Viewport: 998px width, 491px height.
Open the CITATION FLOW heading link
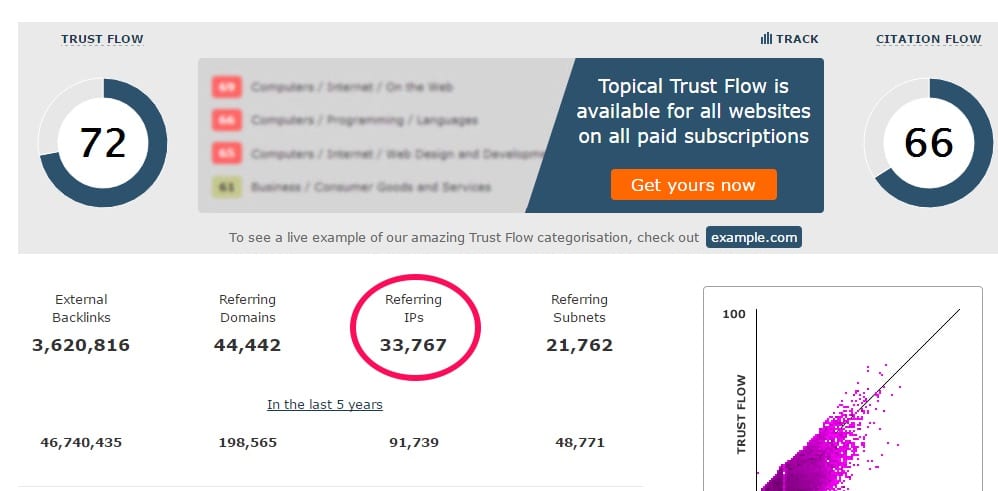[929, 39]
